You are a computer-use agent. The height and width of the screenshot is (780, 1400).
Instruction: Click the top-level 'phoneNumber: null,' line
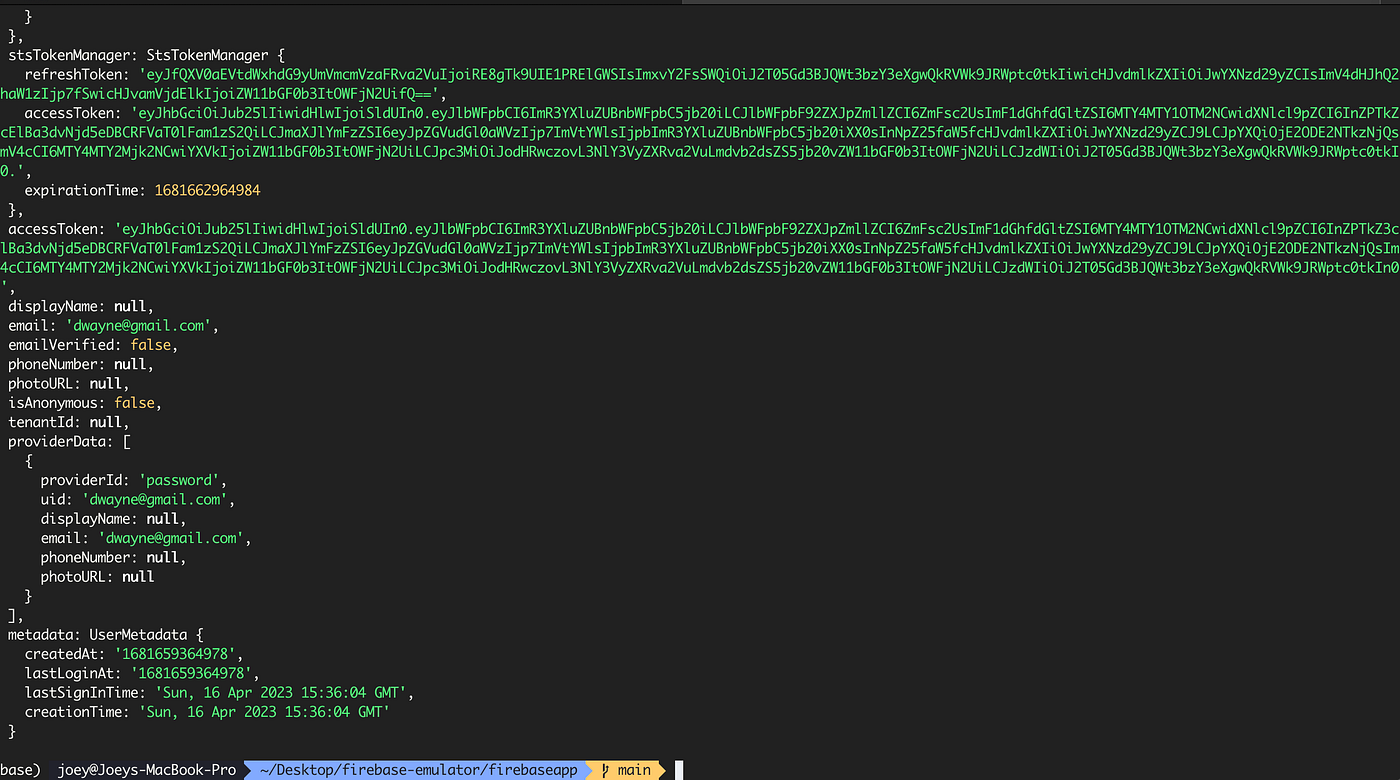point(81,365)
